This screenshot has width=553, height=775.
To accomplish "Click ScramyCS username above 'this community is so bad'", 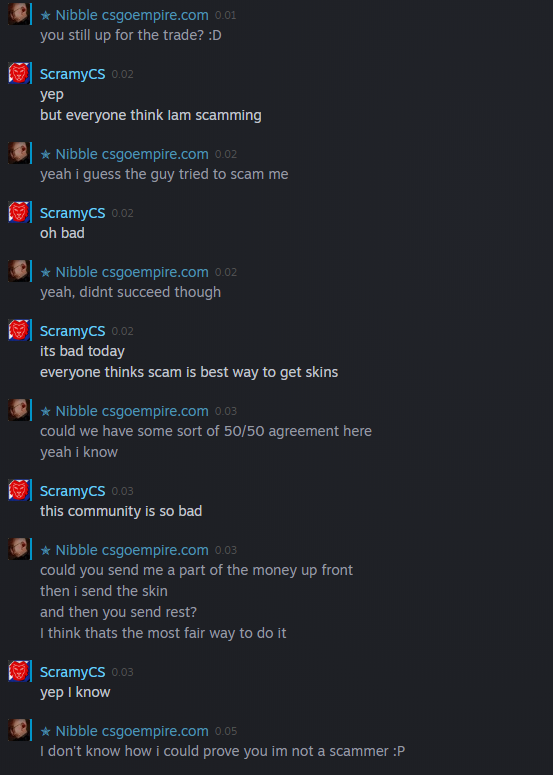I will click(x=73, y=491).
